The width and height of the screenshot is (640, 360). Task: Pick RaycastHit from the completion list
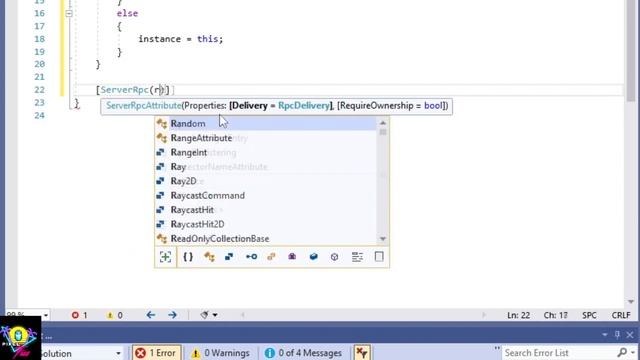click(266, 210)
